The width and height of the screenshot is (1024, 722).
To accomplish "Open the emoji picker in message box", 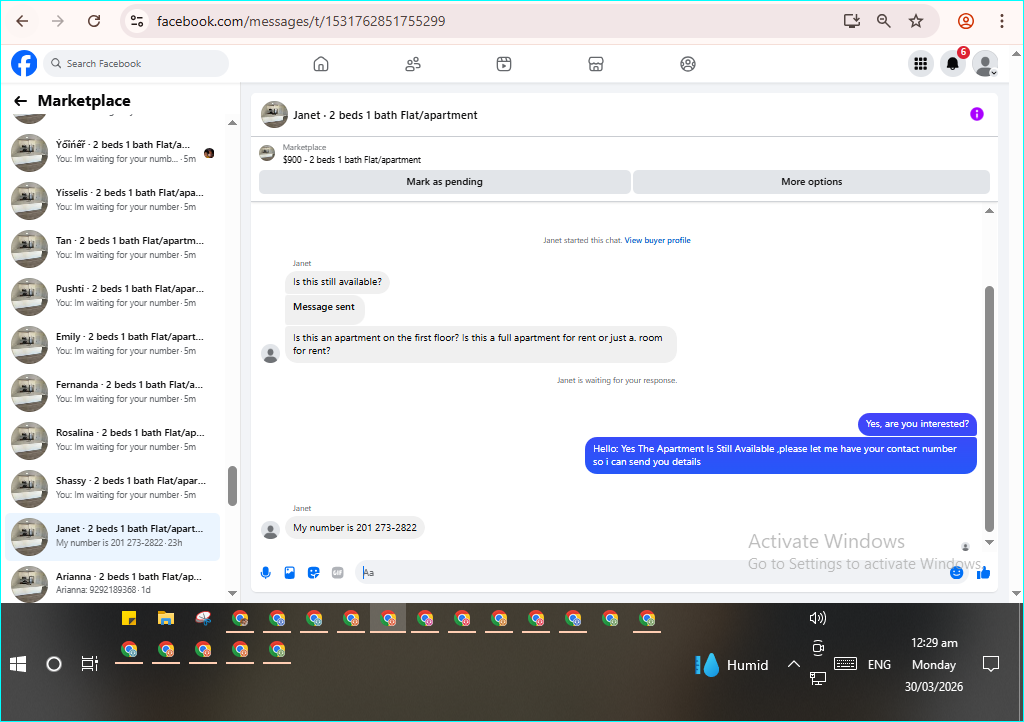I will 956,573.
